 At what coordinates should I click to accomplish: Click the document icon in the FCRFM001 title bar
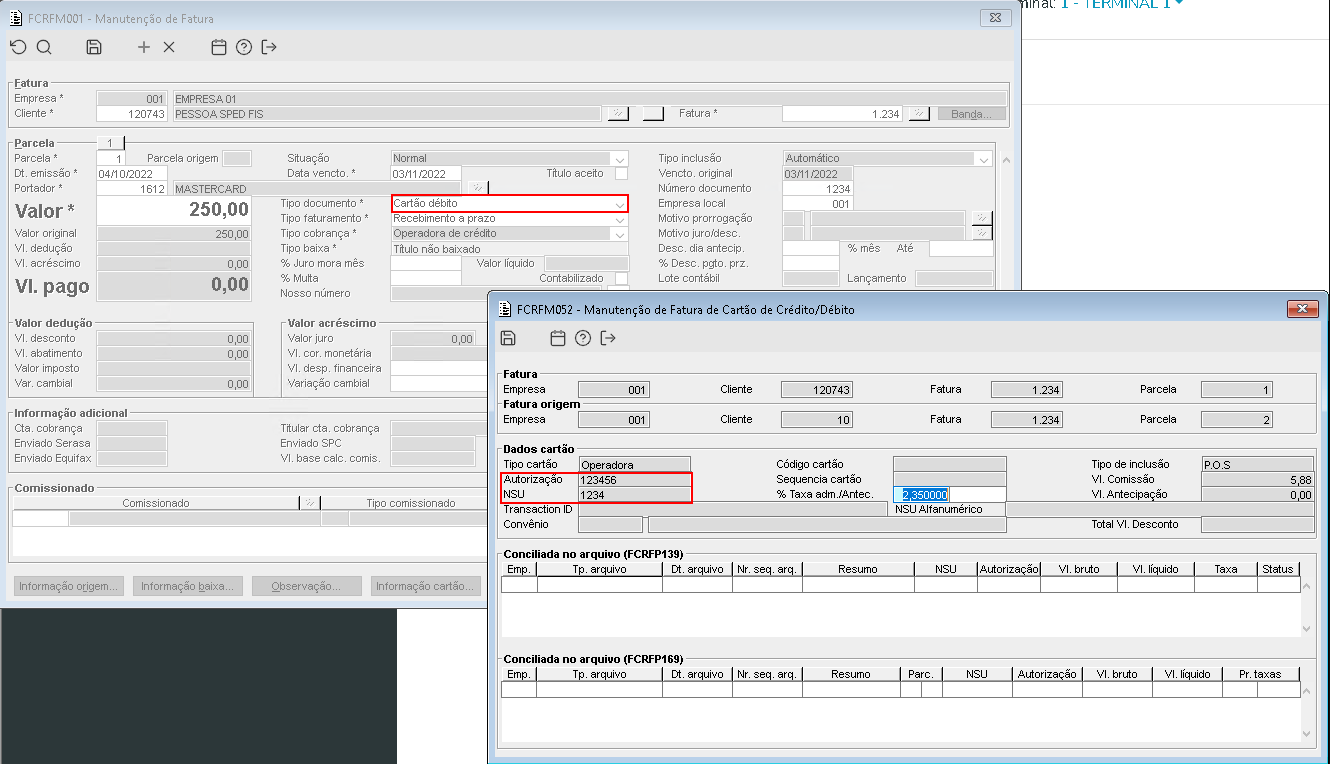[16, 18]
